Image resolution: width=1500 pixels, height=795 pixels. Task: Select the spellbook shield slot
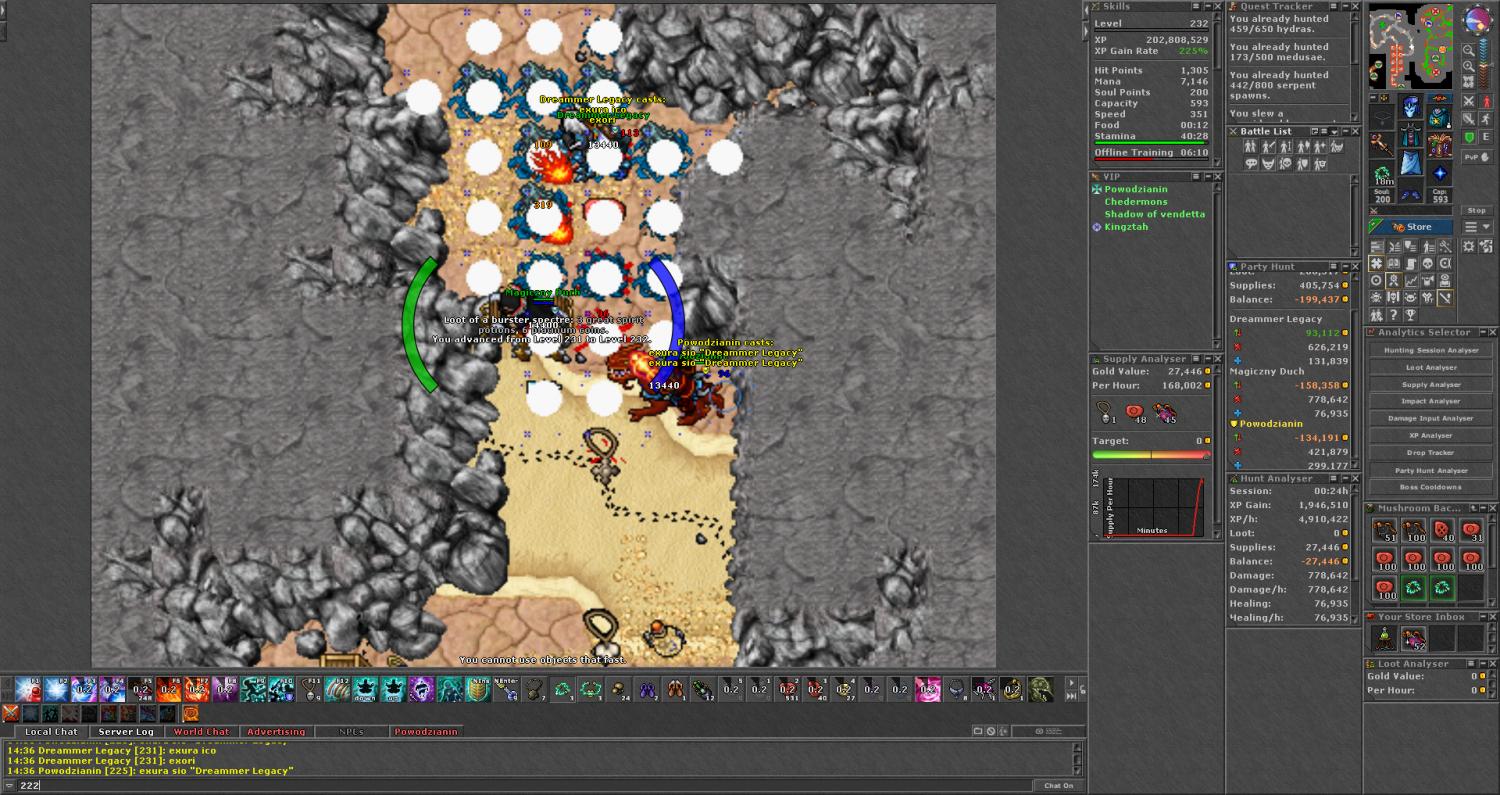click(x=1439, y=145)
